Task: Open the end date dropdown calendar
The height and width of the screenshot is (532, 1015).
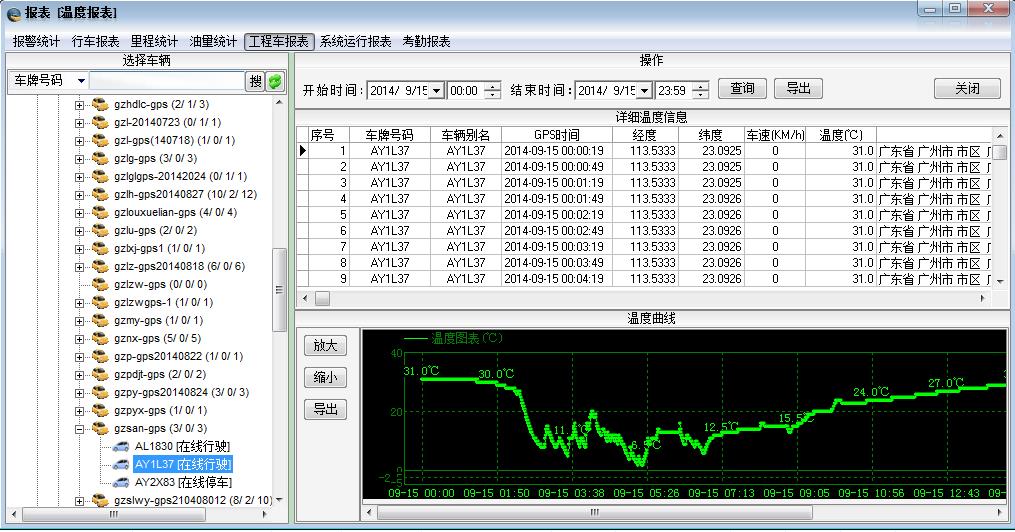Action: [644, 90]
